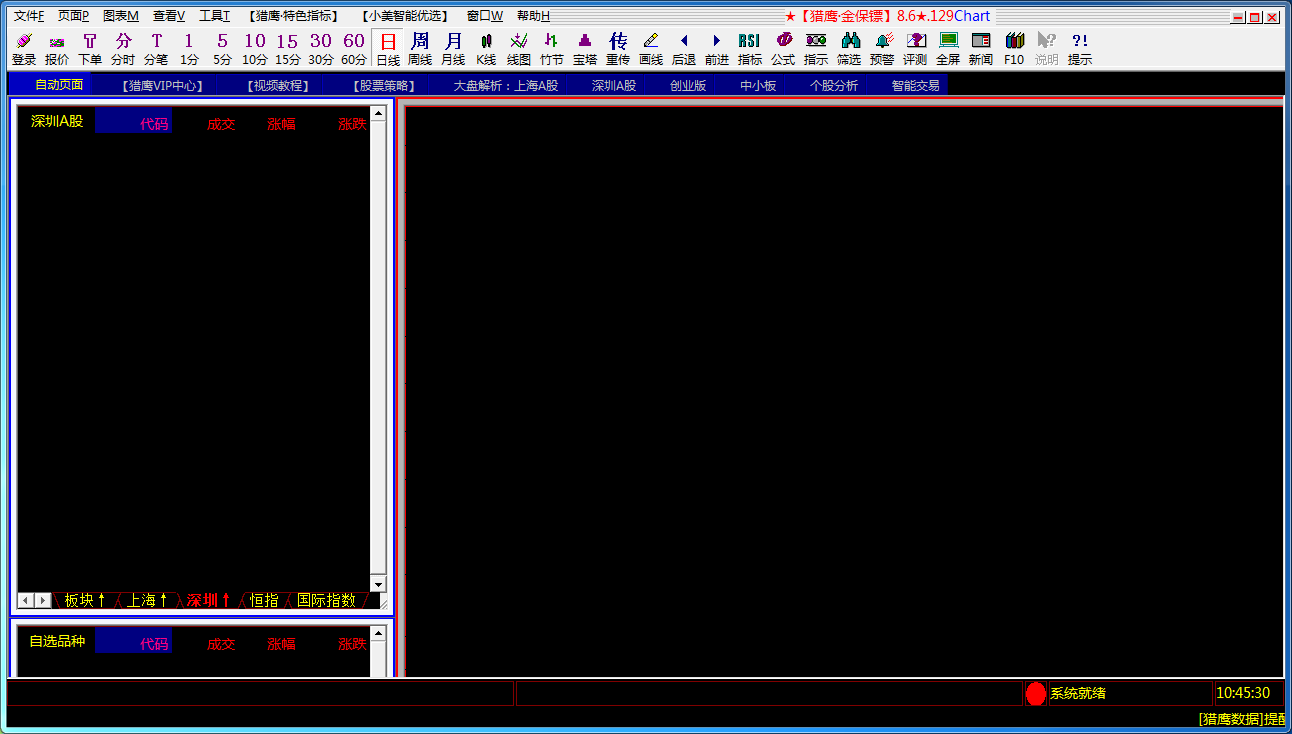This screenshot has width=1292, height=734.
Task: Open the RSI 指标 indicators icon
Action: 750,49
